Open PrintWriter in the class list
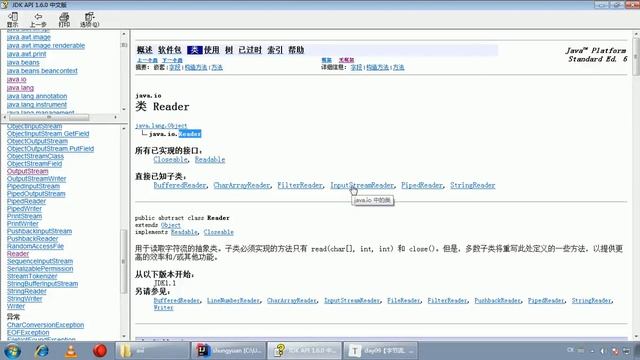This screenshot has width=640, height=360. click(22, 224)
